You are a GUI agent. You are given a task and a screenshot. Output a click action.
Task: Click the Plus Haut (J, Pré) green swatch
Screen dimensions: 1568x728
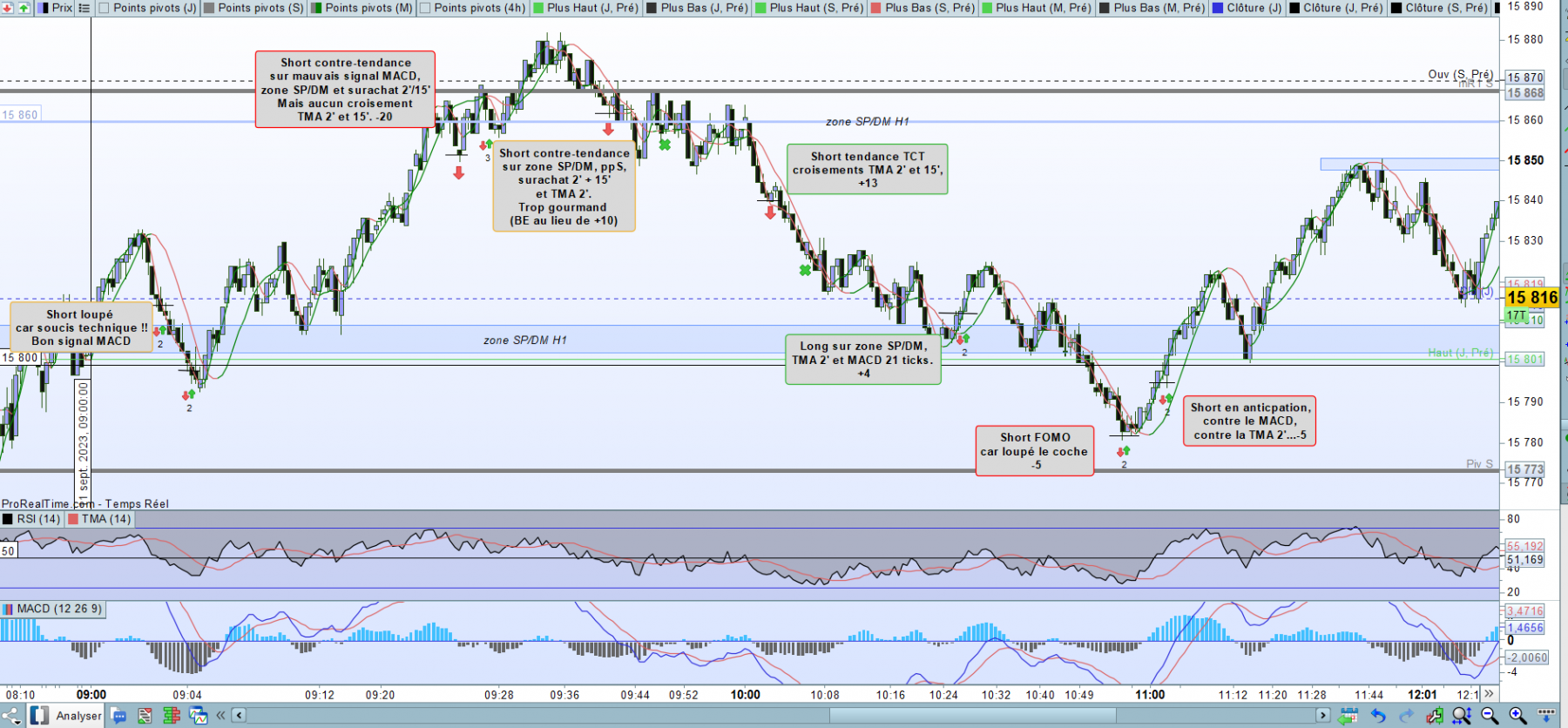coord(538,8)
